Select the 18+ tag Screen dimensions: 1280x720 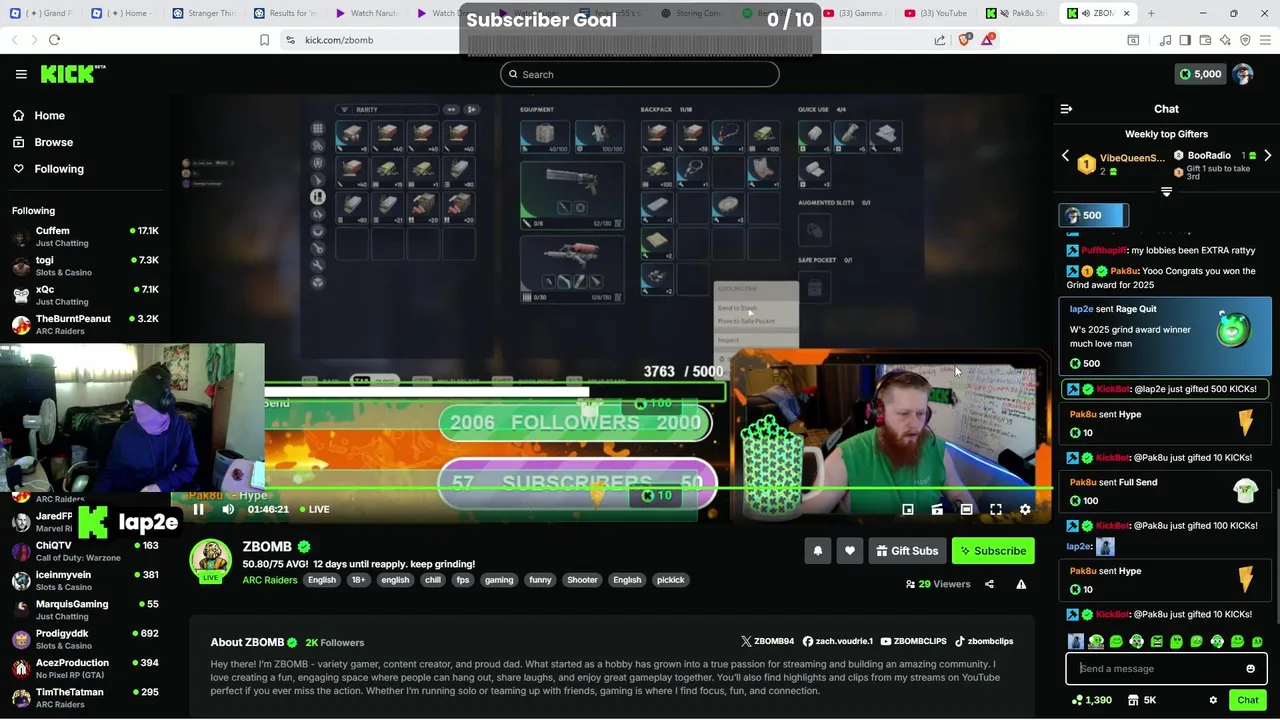point(358,580)
